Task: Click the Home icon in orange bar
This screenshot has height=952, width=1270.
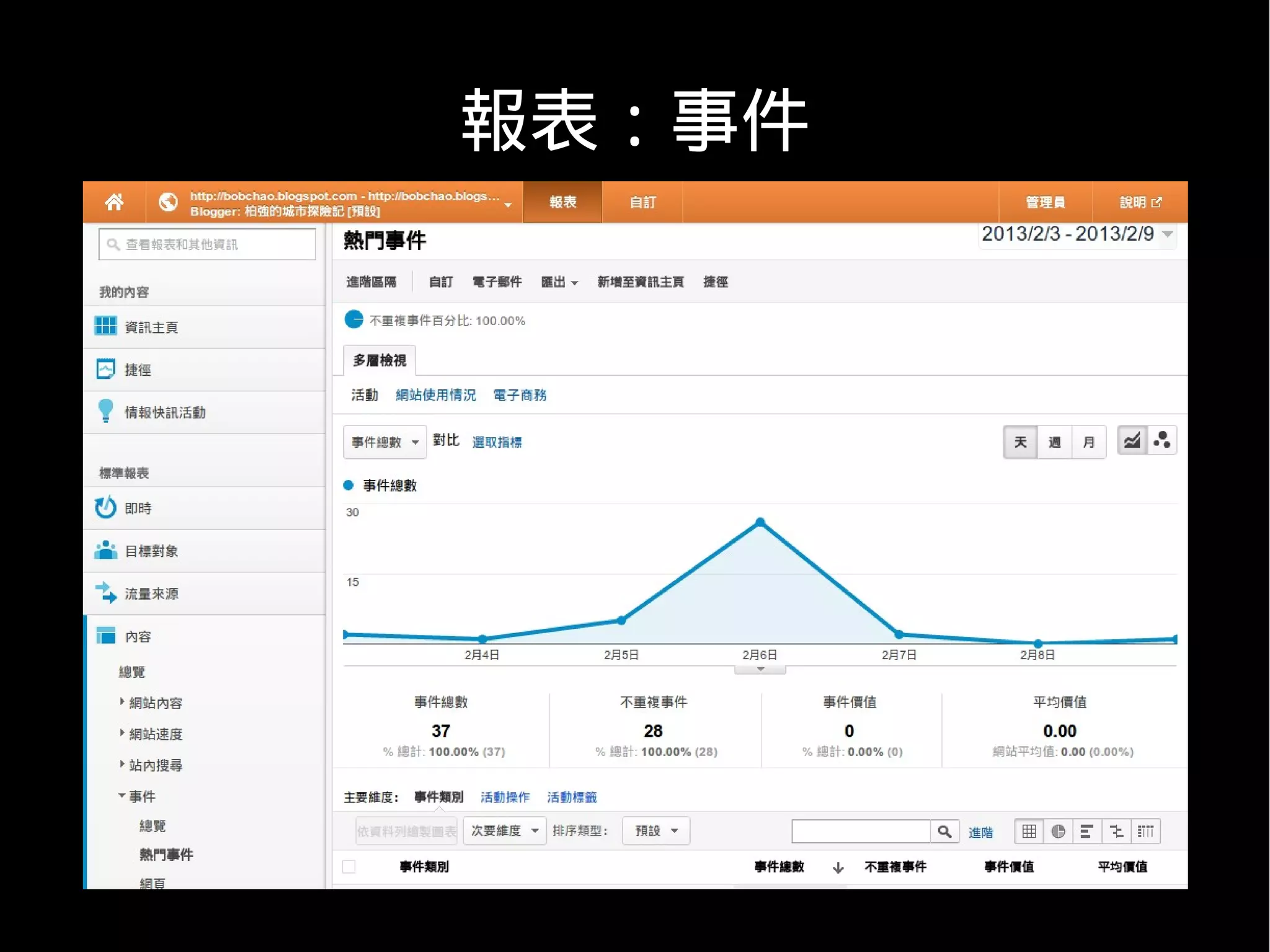Action: pyautogui.click(x=114, y=202)
